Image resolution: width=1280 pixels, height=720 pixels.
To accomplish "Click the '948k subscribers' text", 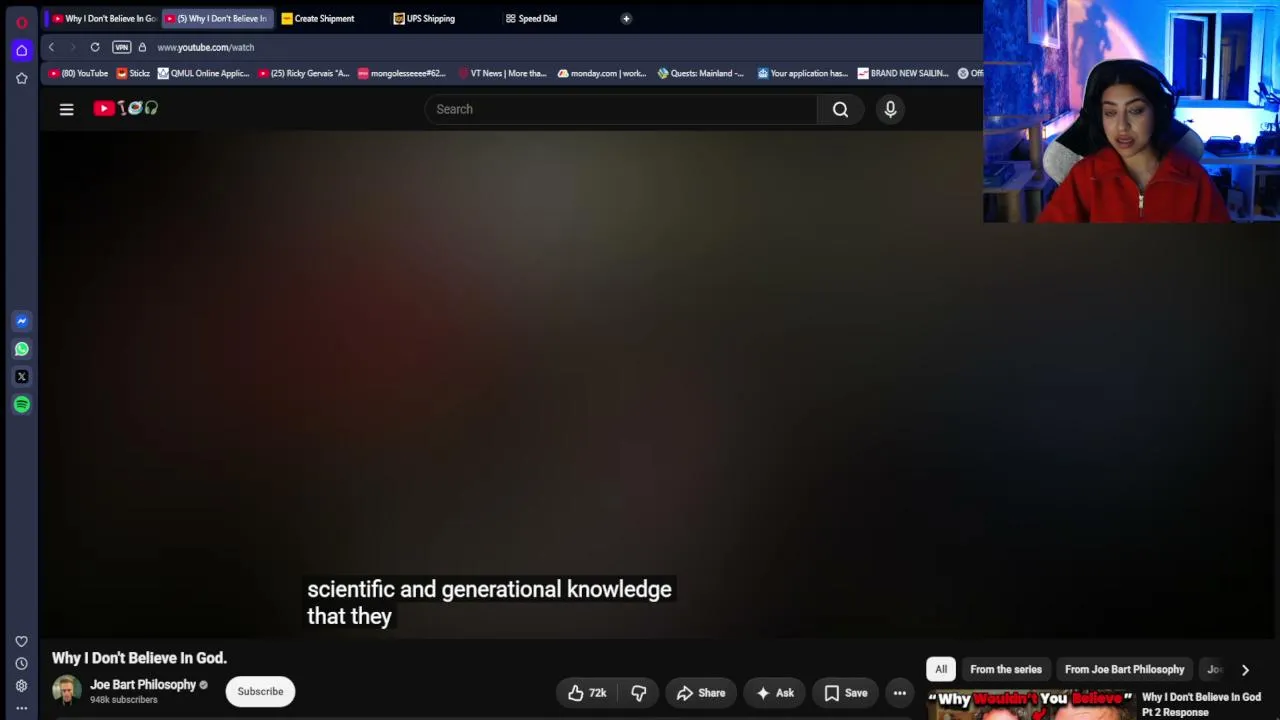I will (124, 700).
